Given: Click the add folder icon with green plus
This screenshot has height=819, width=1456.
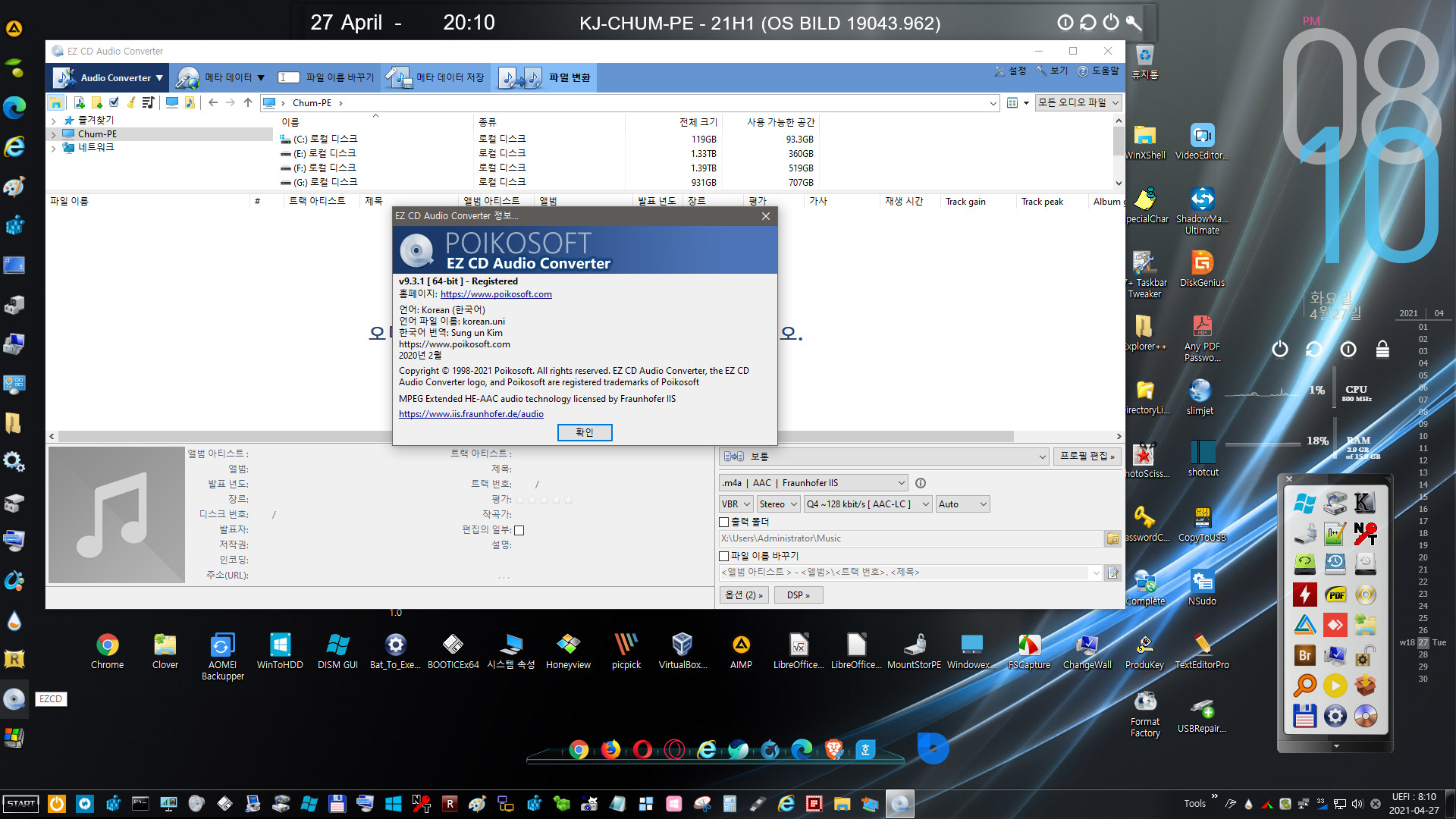Looking at the screenshot, I should 96,102.
